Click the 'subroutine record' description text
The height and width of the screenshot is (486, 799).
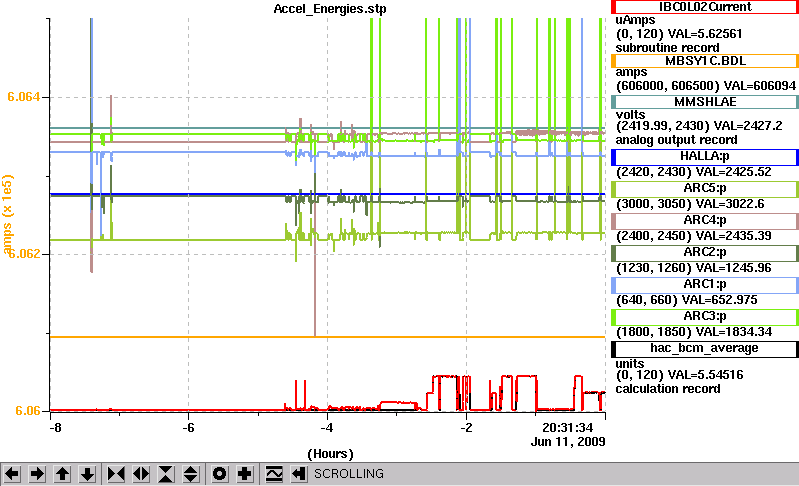668,48
